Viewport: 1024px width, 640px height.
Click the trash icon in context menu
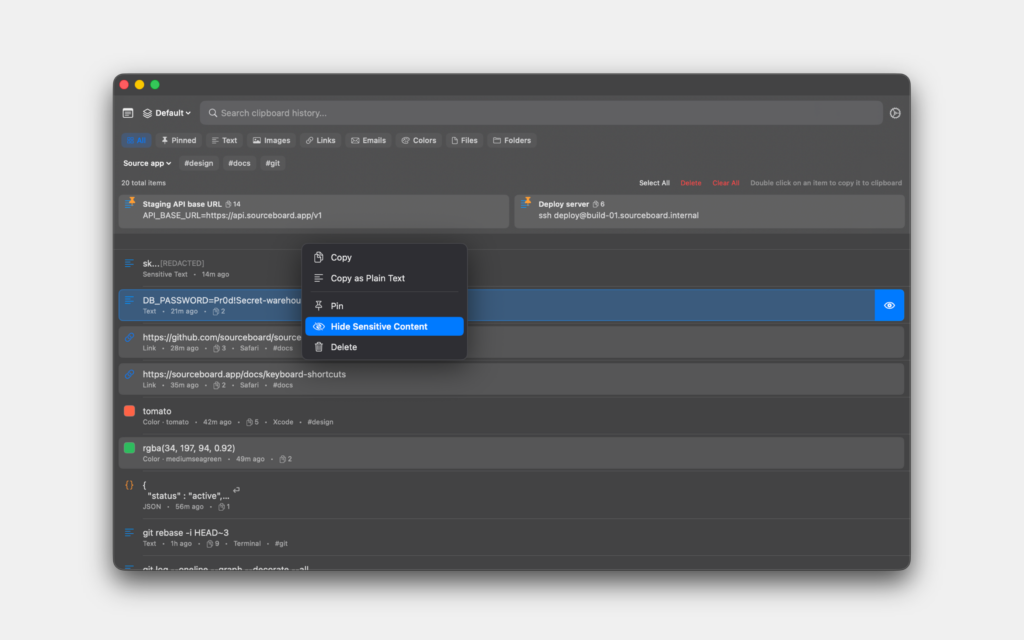coord(319,347)
